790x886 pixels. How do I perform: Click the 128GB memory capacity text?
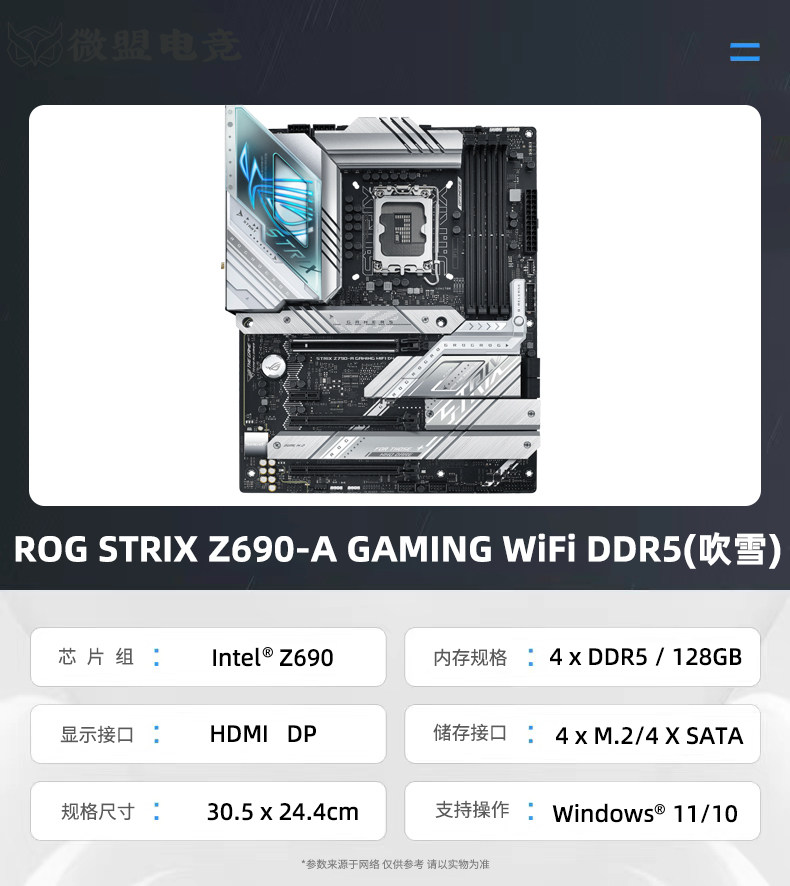coord(707,657)
